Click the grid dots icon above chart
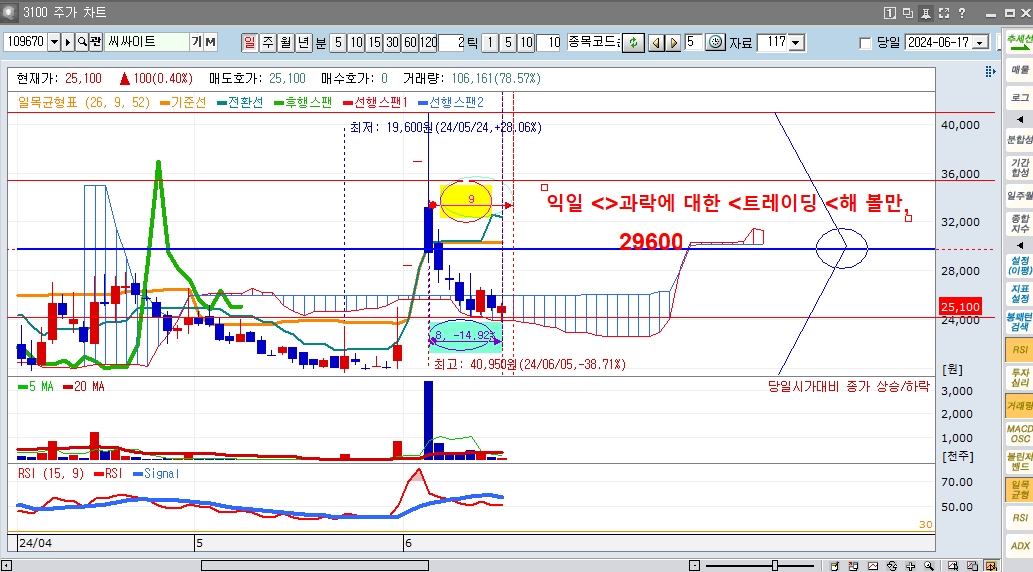Viewport: 1033px width, 572px height. [x=990, y=71]
